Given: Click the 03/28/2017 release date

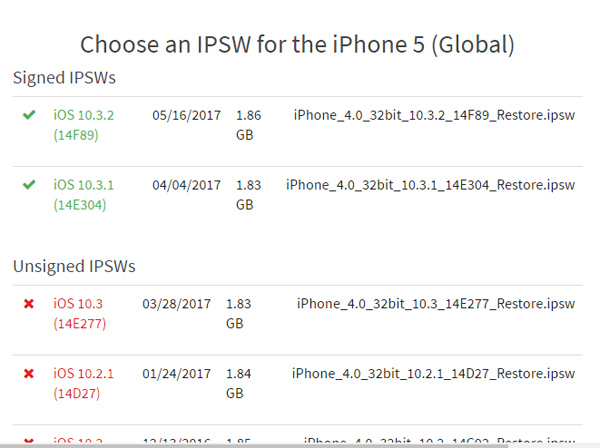Looking at the screenshot, I should pos(177,304).
